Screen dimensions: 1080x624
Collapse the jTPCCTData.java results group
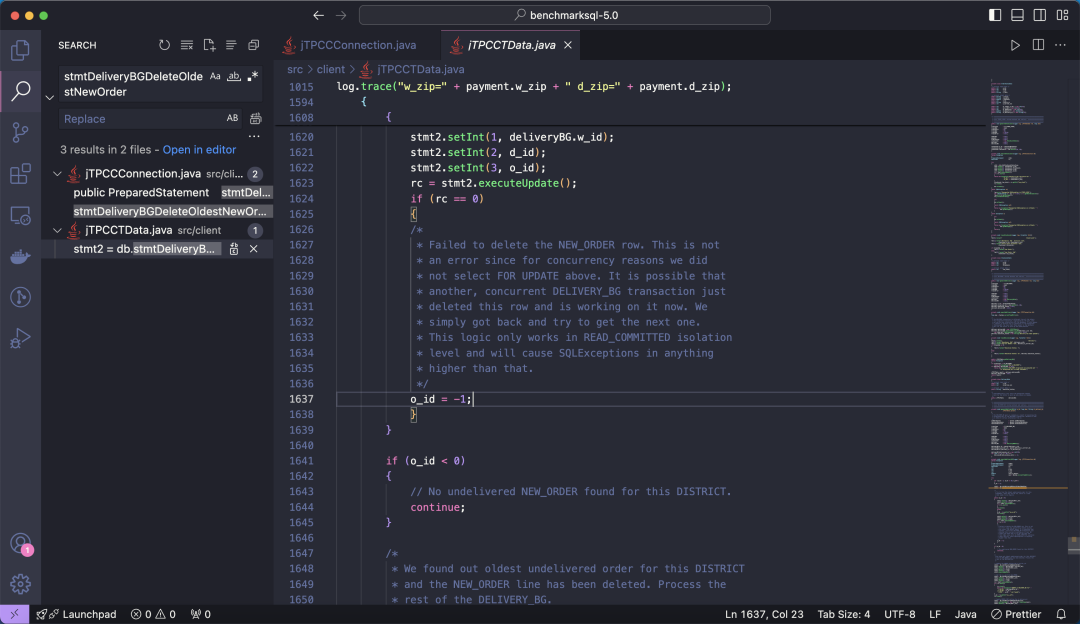coord(58,231)
